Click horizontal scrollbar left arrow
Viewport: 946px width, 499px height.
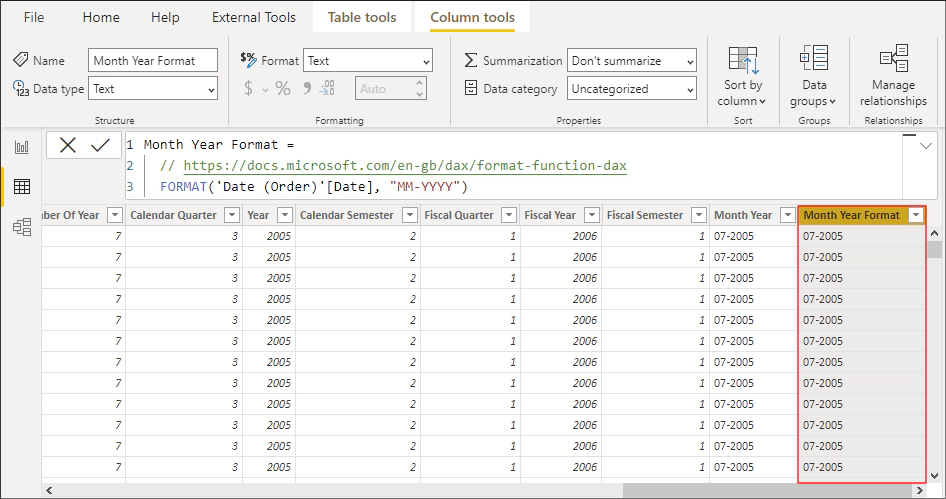49,490
